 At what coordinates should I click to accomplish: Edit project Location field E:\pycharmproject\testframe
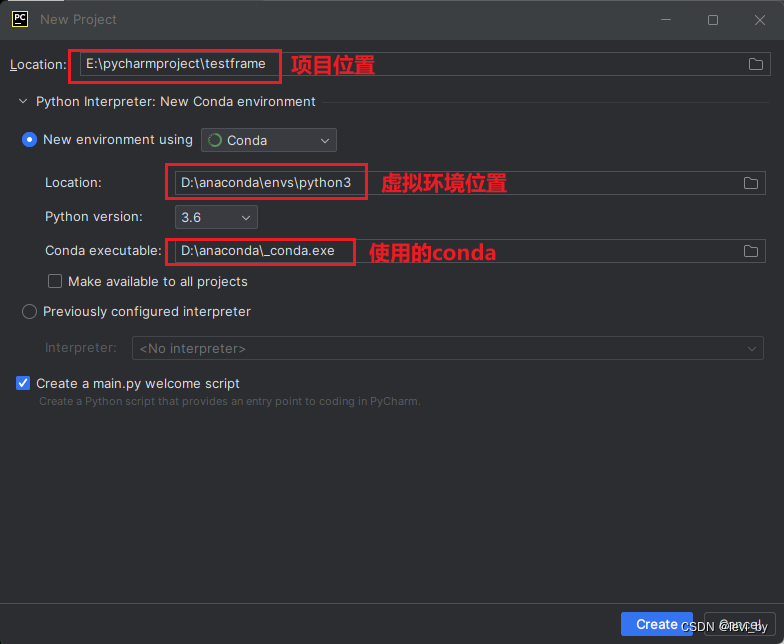(425, 64)
